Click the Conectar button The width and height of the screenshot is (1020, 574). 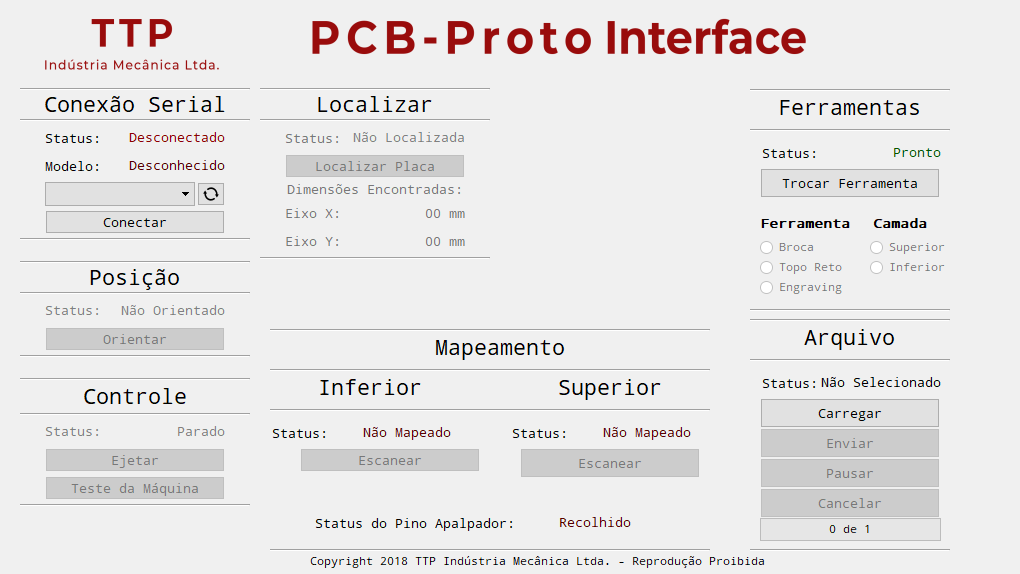(x=135, y=223)
